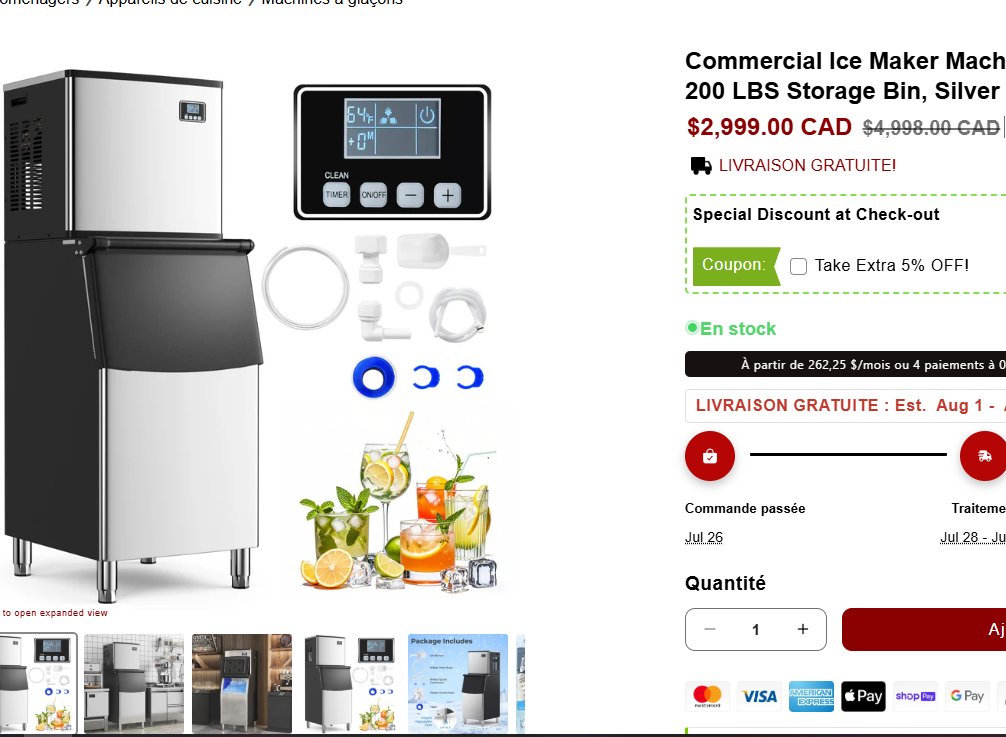Viewport: 1006px width, 737px height.
Task: Select the Package Includes thumbnail
Action: pos(458,683)
